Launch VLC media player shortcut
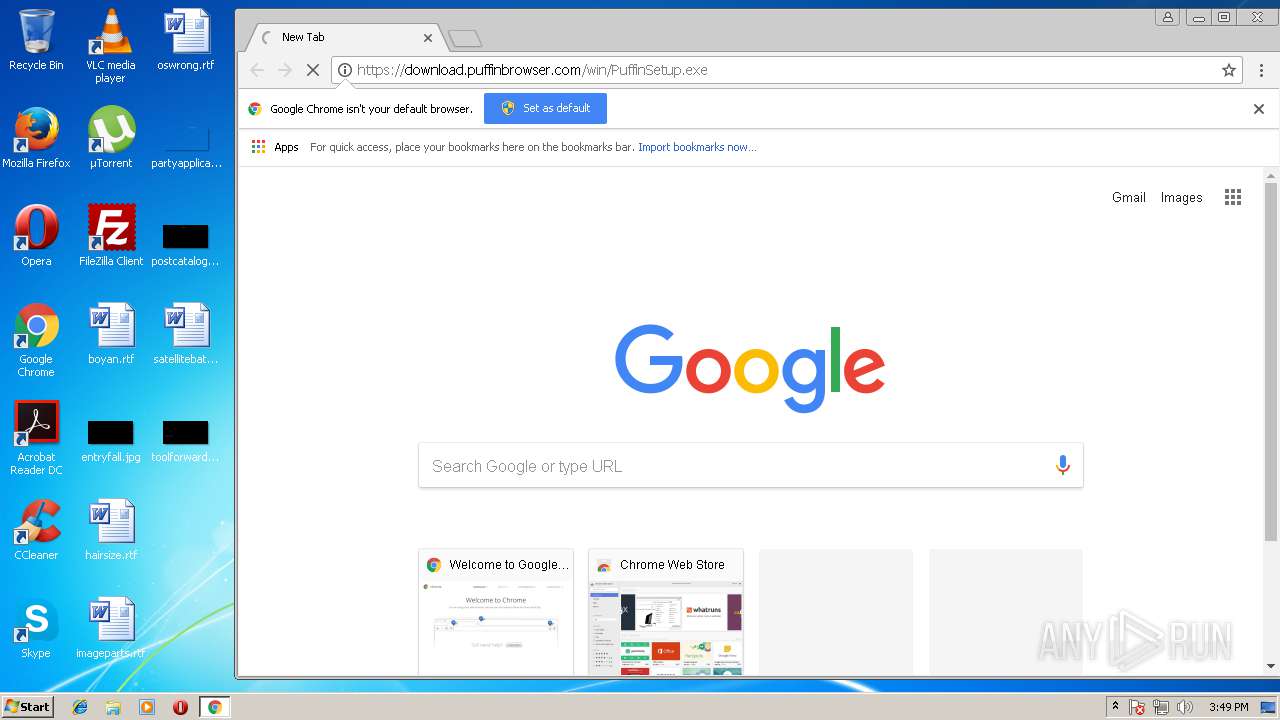 coord(110,46)
